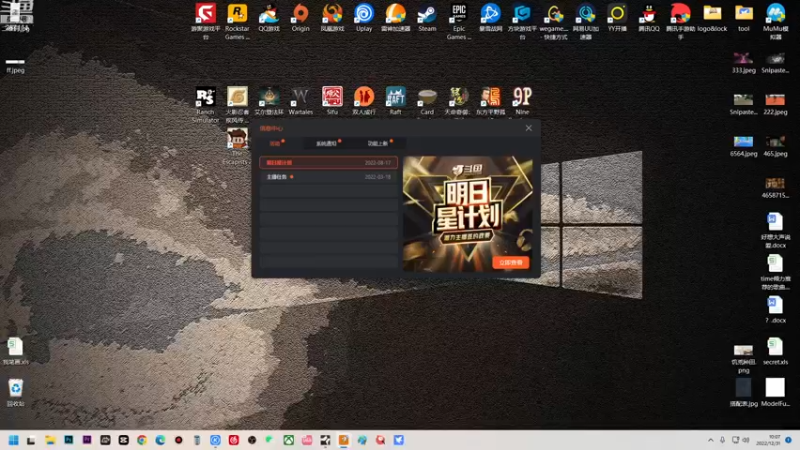Open the QQ游戏 desktop shortcut
The image size is (800, 450).
pos(269,18)
